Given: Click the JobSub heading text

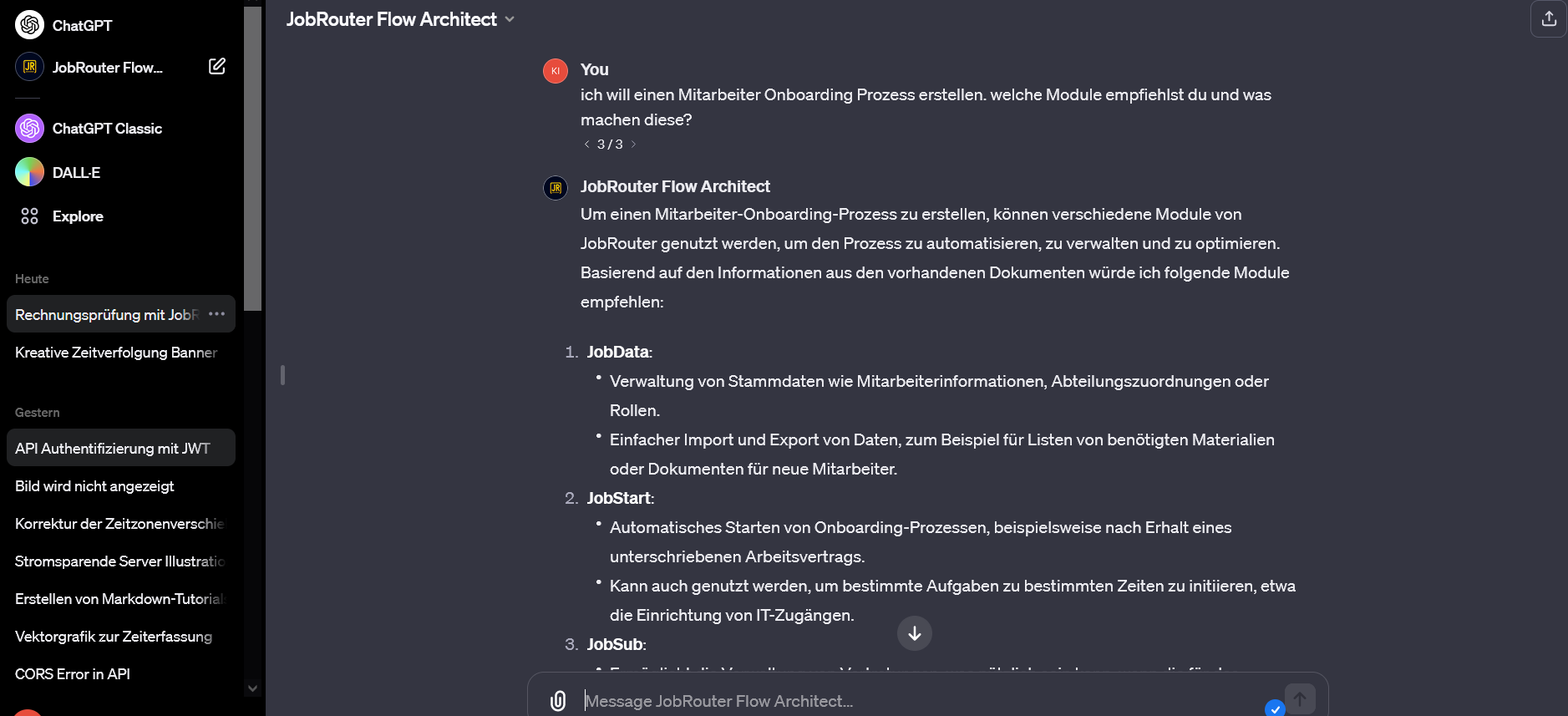Looking at the screenshot, I should pyautogui.click(x=617, y=644).
